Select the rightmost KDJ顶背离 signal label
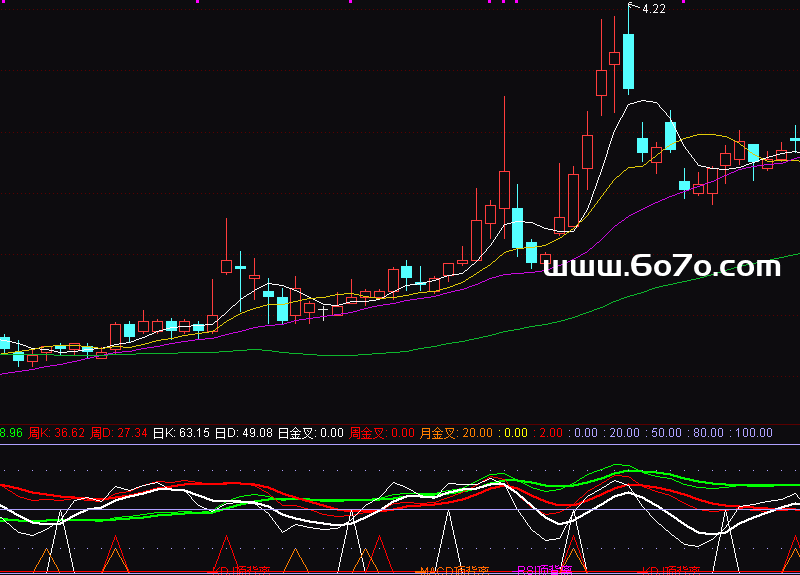Screen dimensions: 800x575 coord(667,570)
